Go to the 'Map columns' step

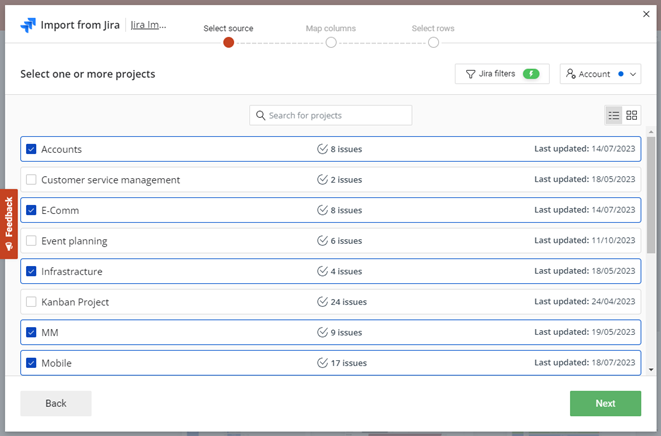coord(331,42)
